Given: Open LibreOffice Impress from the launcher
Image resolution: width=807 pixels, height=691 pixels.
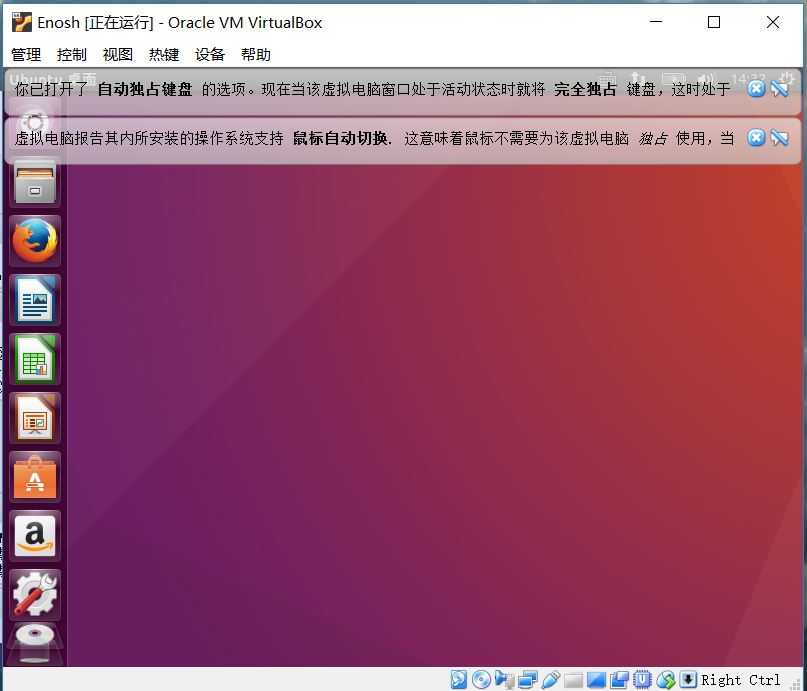Looking at the screenshot, I should pos(34,418).
